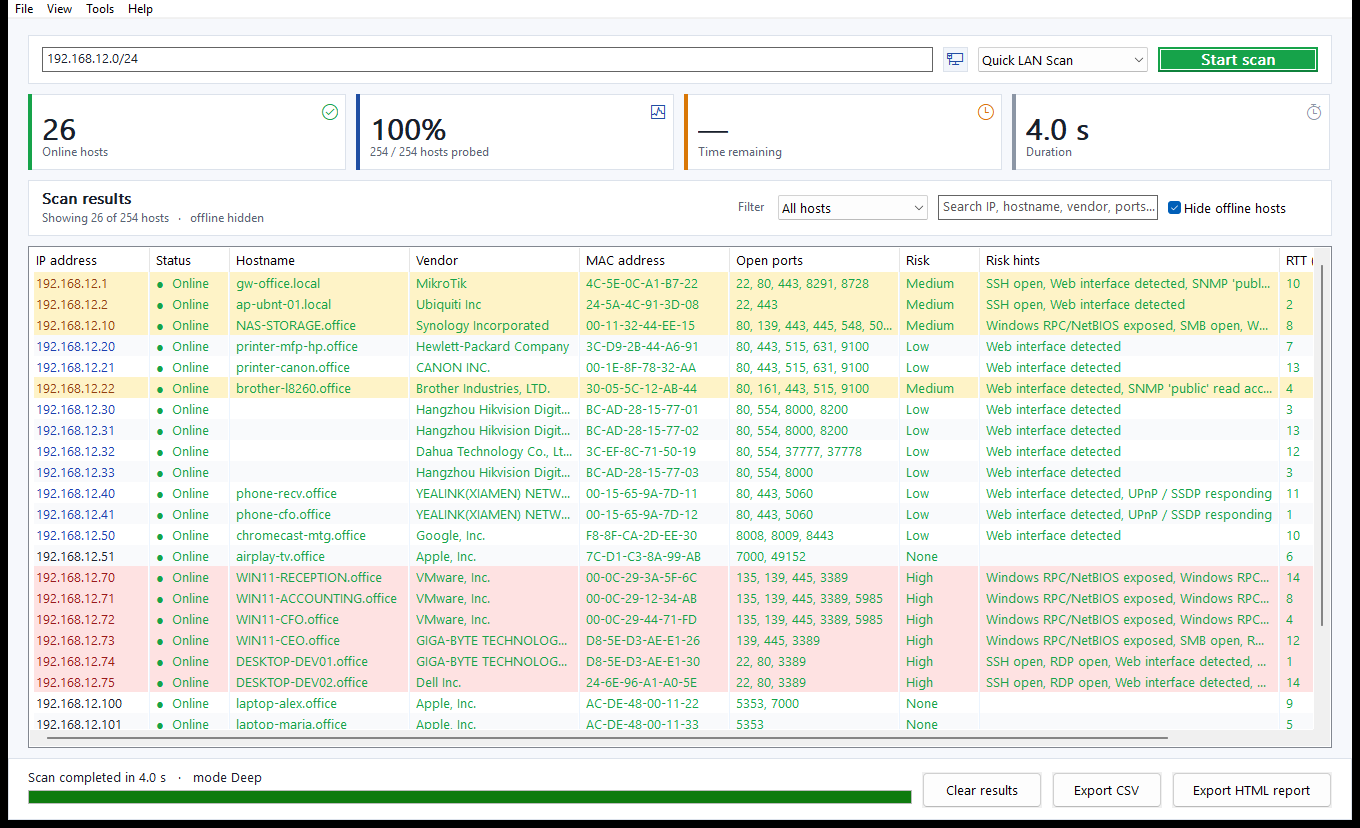Sort by the Risk column header

click(939, 260)
